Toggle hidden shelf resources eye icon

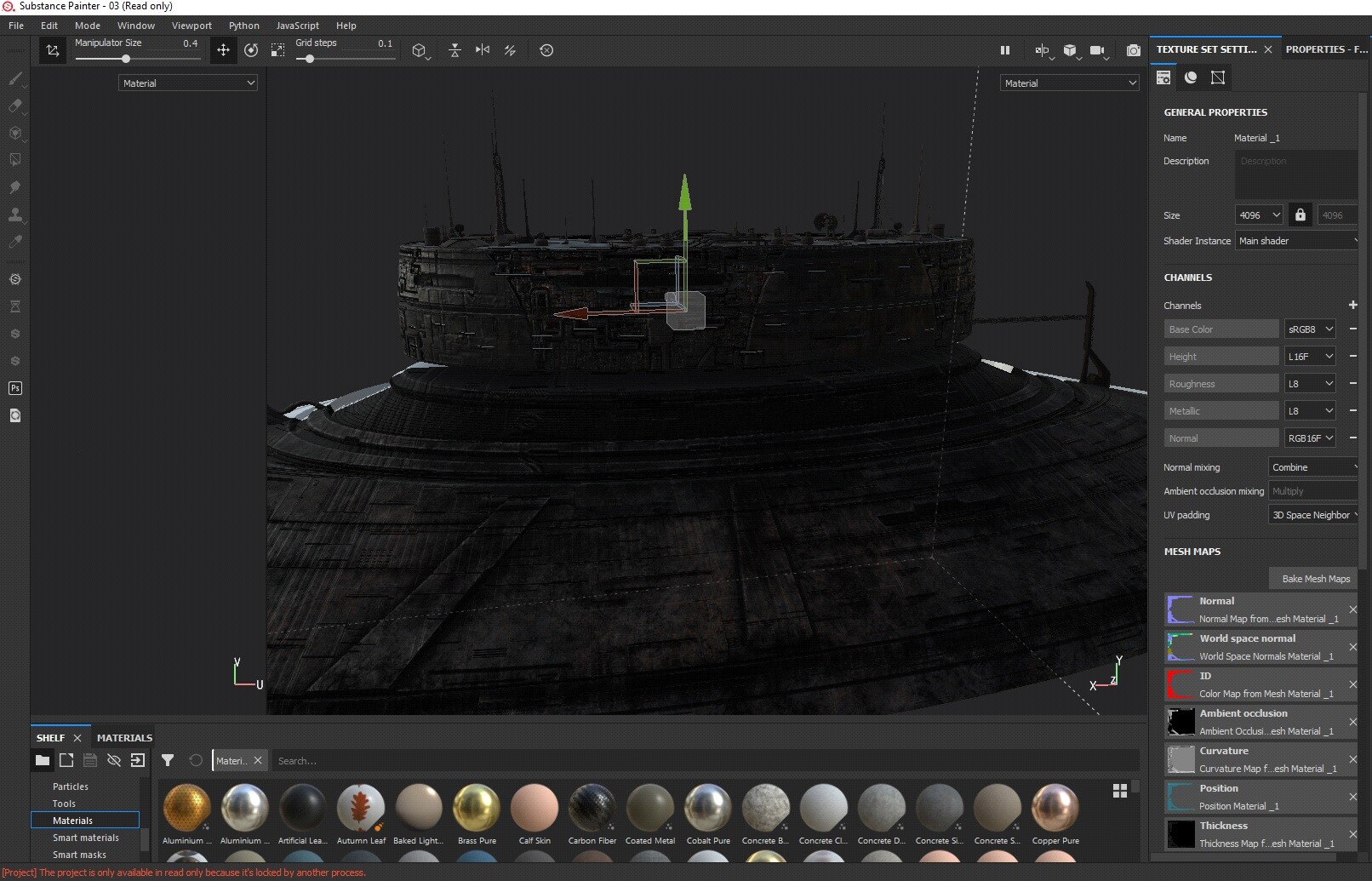tap(113, 760)
